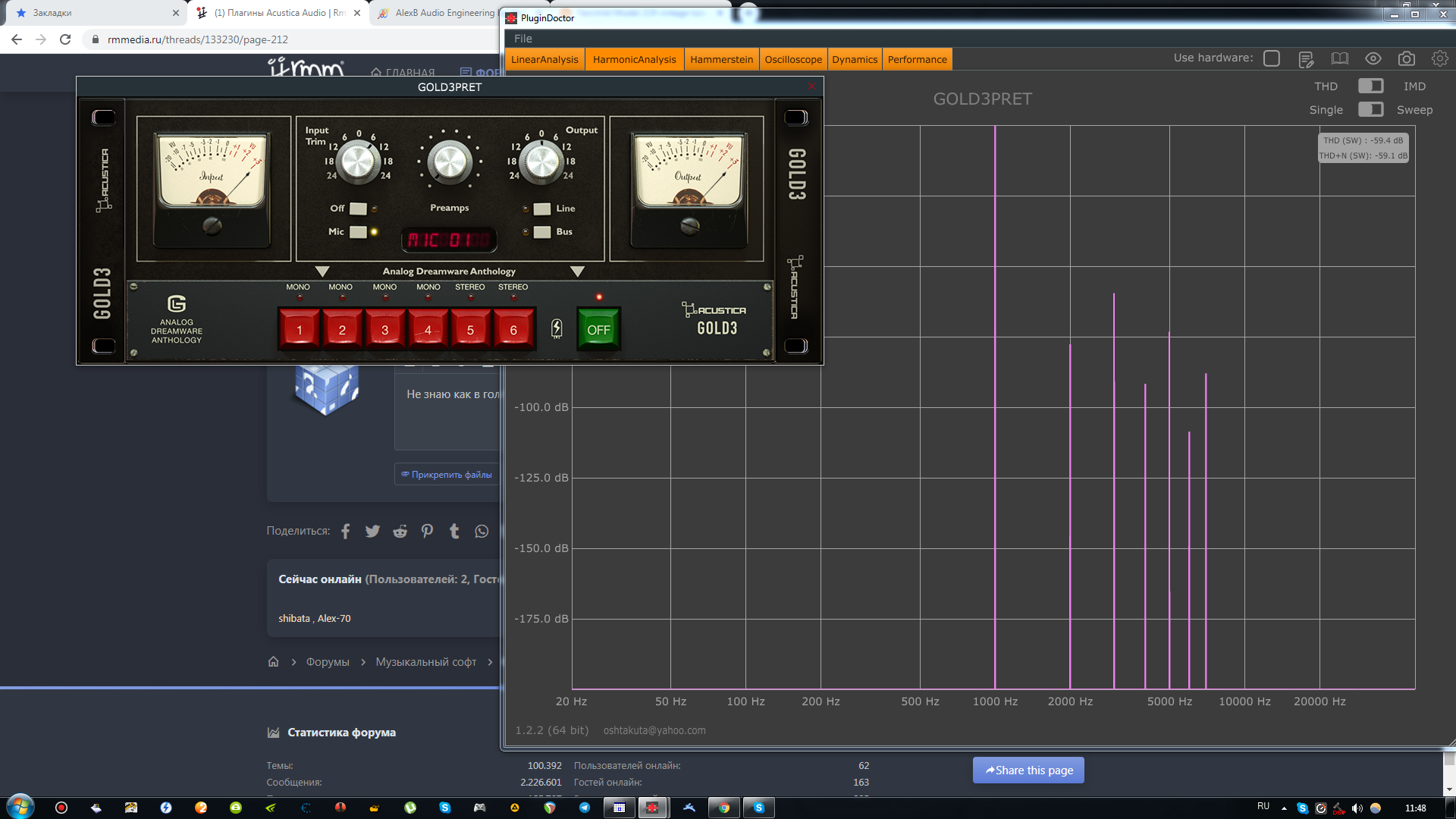Screen dimensions: 1456x819
Task: Open the File menu
Action: click(x=523, y=39)
